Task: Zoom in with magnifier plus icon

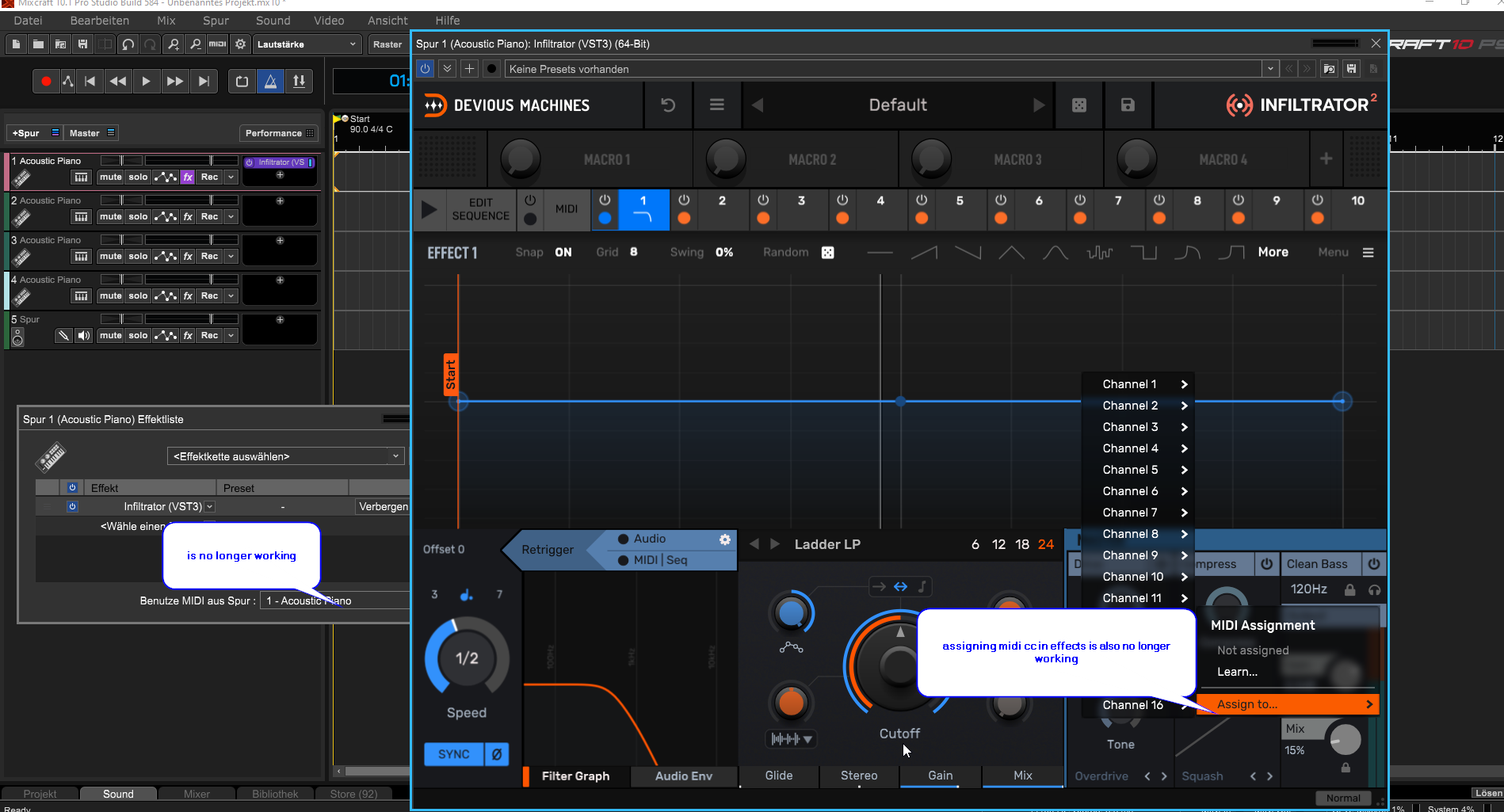Action: (x=173, y=44)
